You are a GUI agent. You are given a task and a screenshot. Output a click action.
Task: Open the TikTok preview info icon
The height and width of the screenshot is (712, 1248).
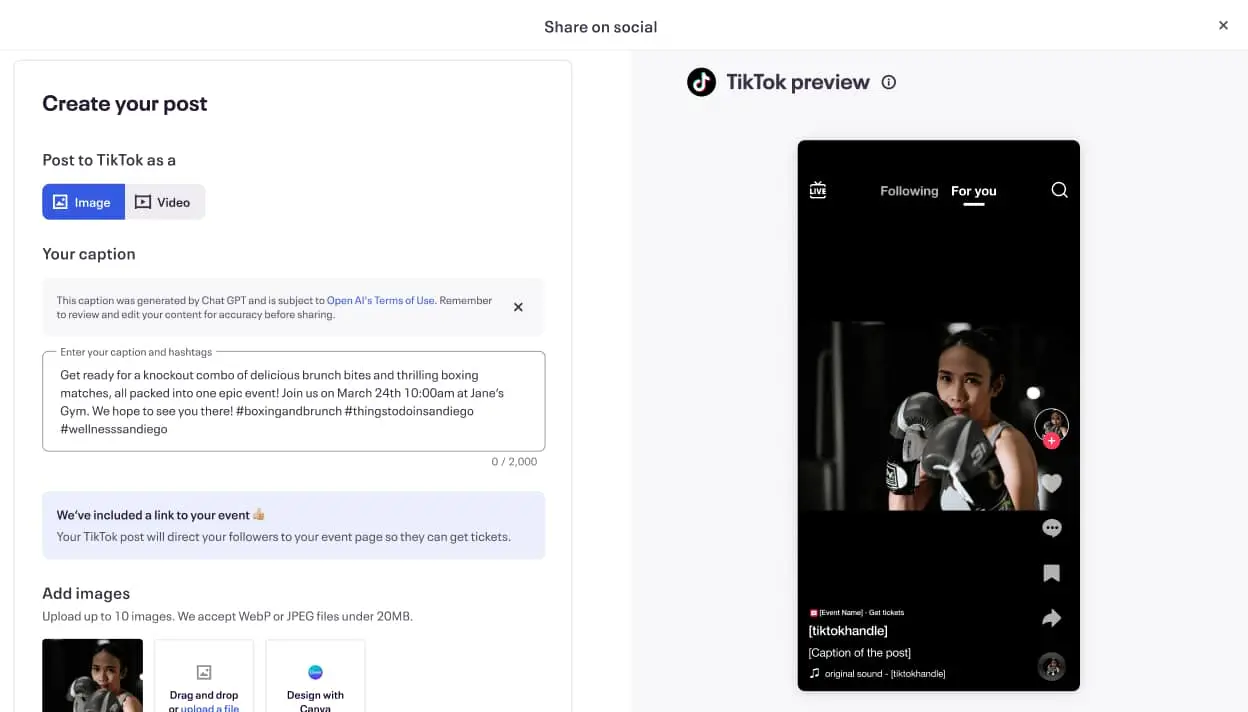[x=889, y=82]
